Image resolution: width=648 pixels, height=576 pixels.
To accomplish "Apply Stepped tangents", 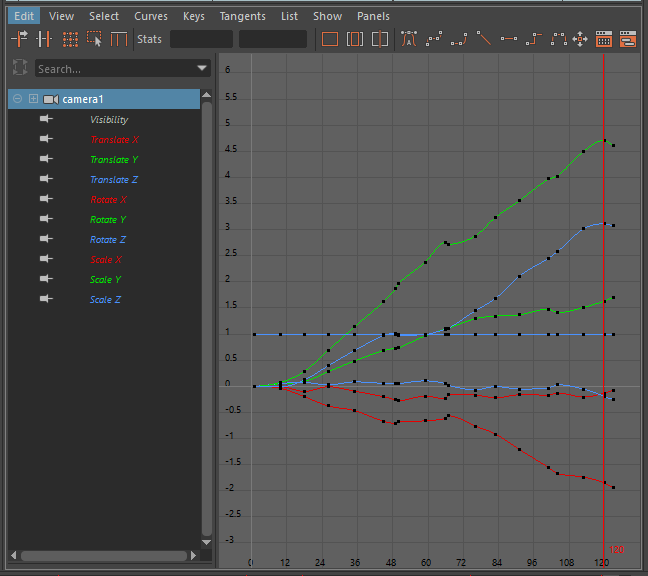I will (534, 39).
